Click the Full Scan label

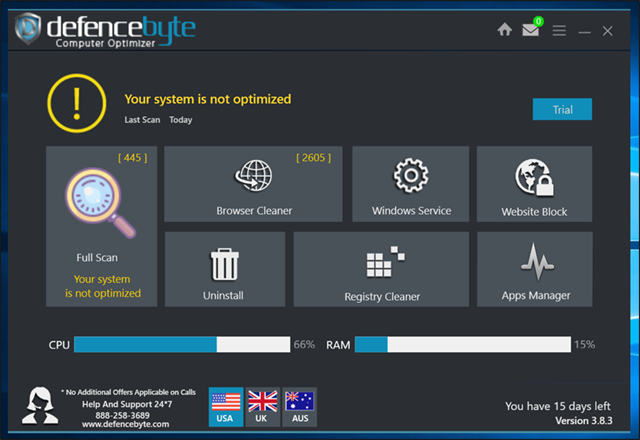(x=97, y=258)
